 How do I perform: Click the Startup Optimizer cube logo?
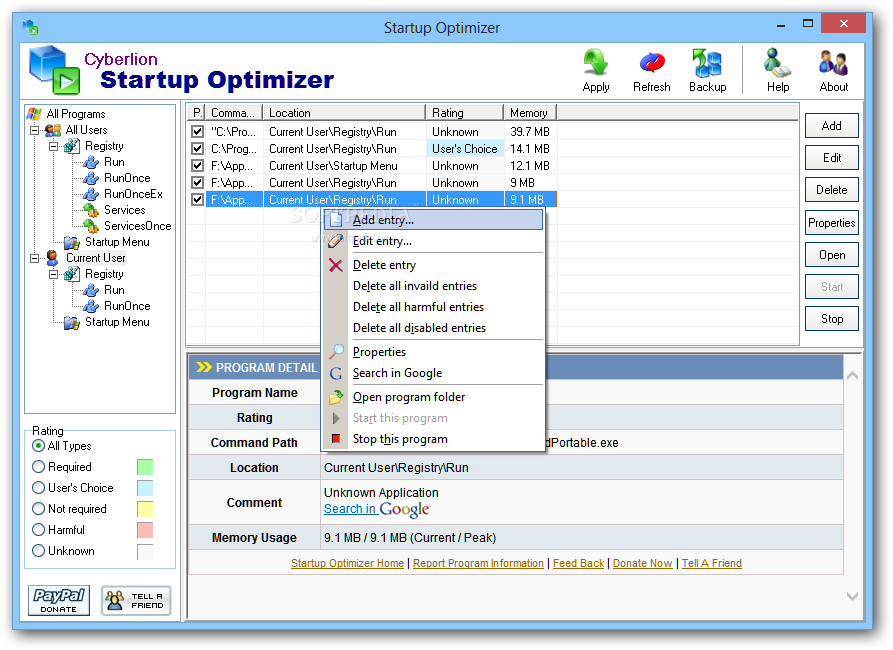click(x=55, y=70)
